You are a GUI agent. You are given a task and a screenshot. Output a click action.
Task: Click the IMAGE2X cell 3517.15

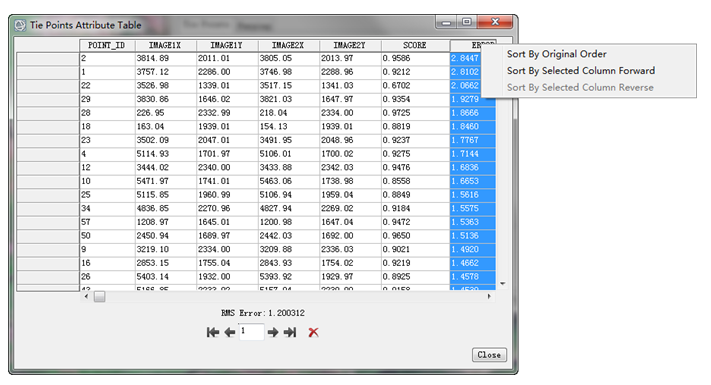pyautogui.click(x=288, y=86)
